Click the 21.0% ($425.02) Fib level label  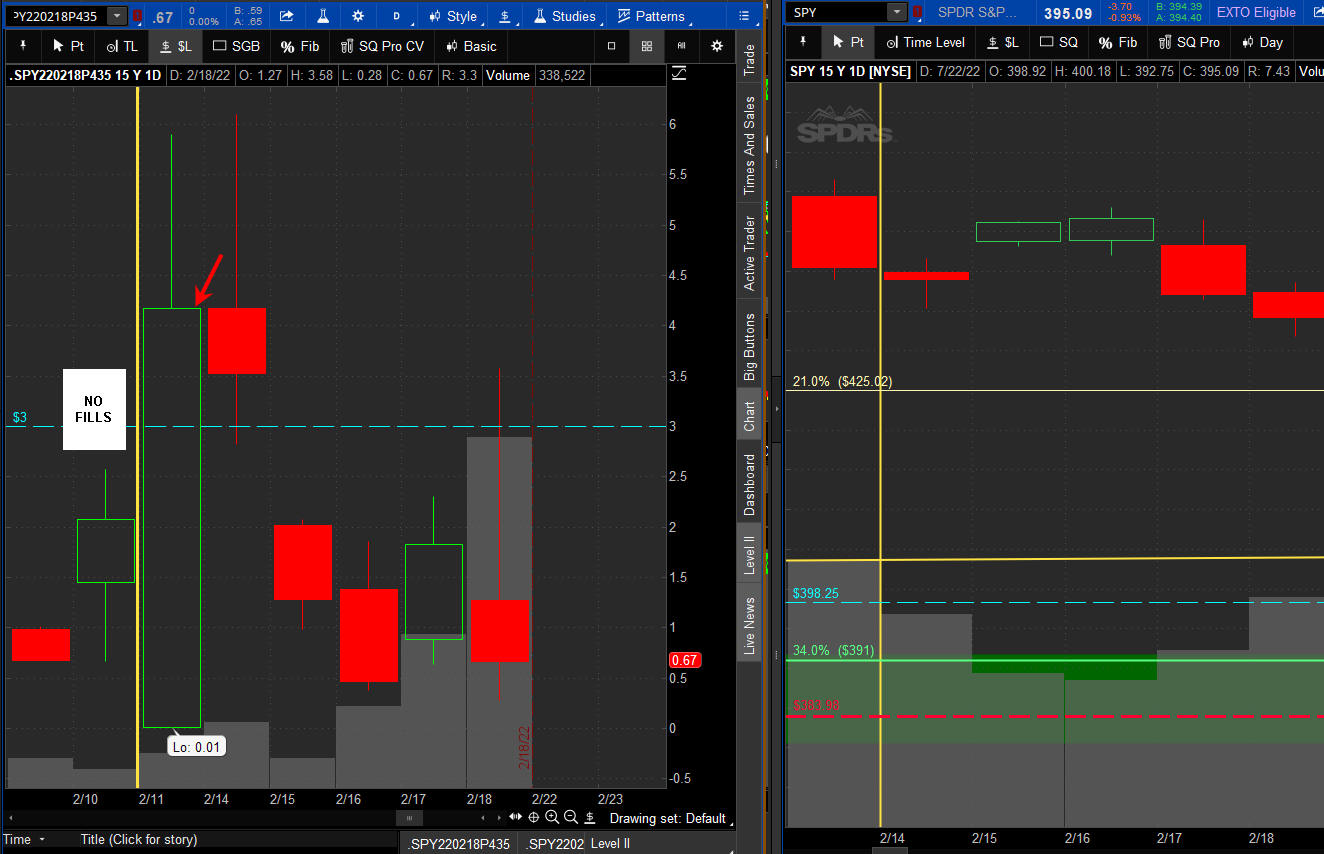842,381
